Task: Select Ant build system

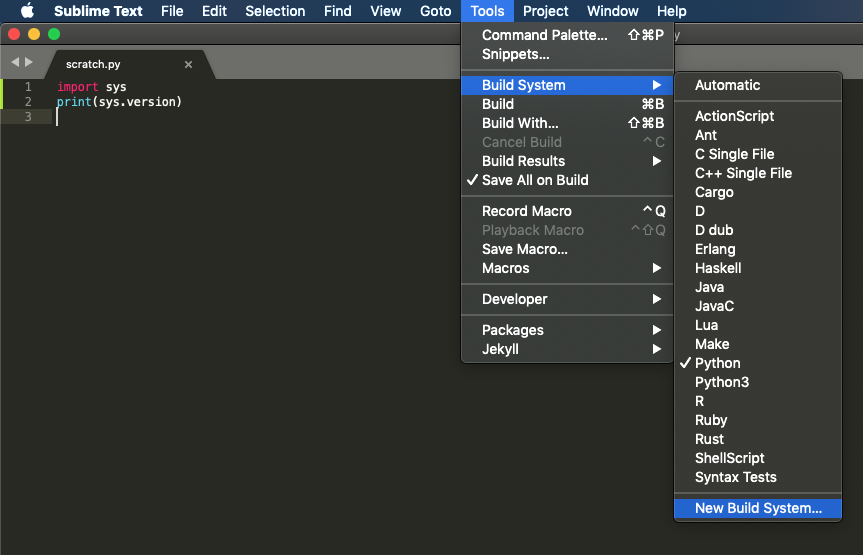Action: coord(758,135)
